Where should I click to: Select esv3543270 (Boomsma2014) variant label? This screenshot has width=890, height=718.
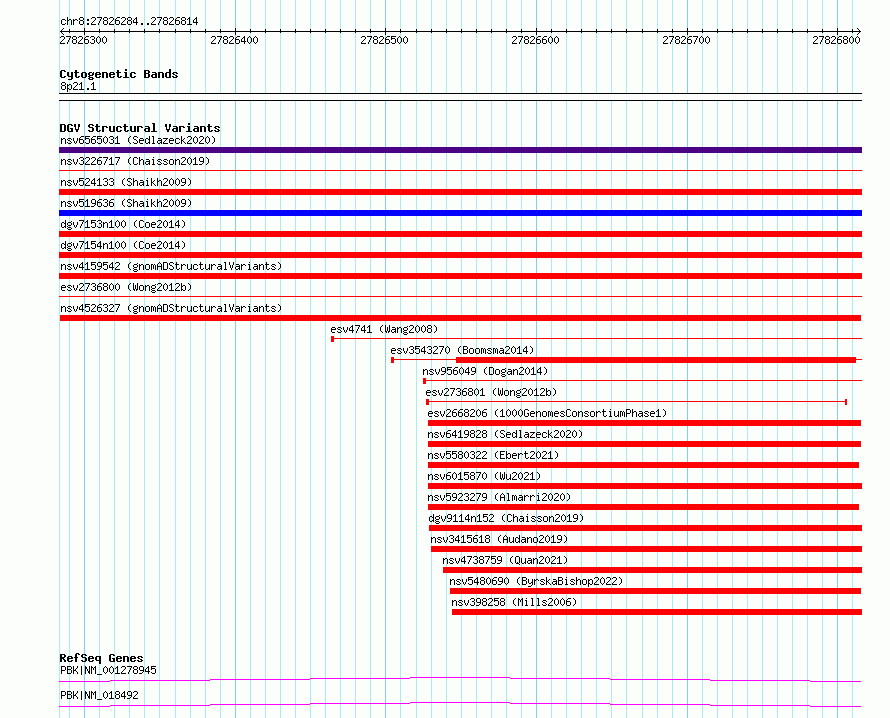[x=462, y=350]
